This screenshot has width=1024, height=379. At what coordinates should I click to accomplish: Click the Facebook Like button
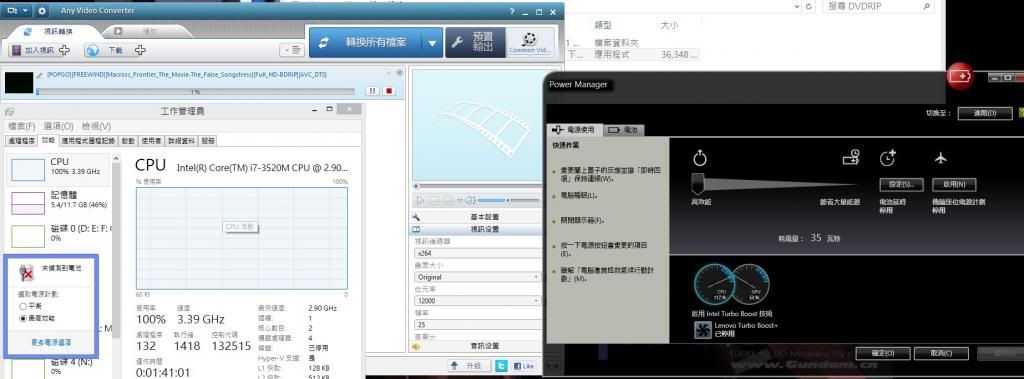click(524, 366)
